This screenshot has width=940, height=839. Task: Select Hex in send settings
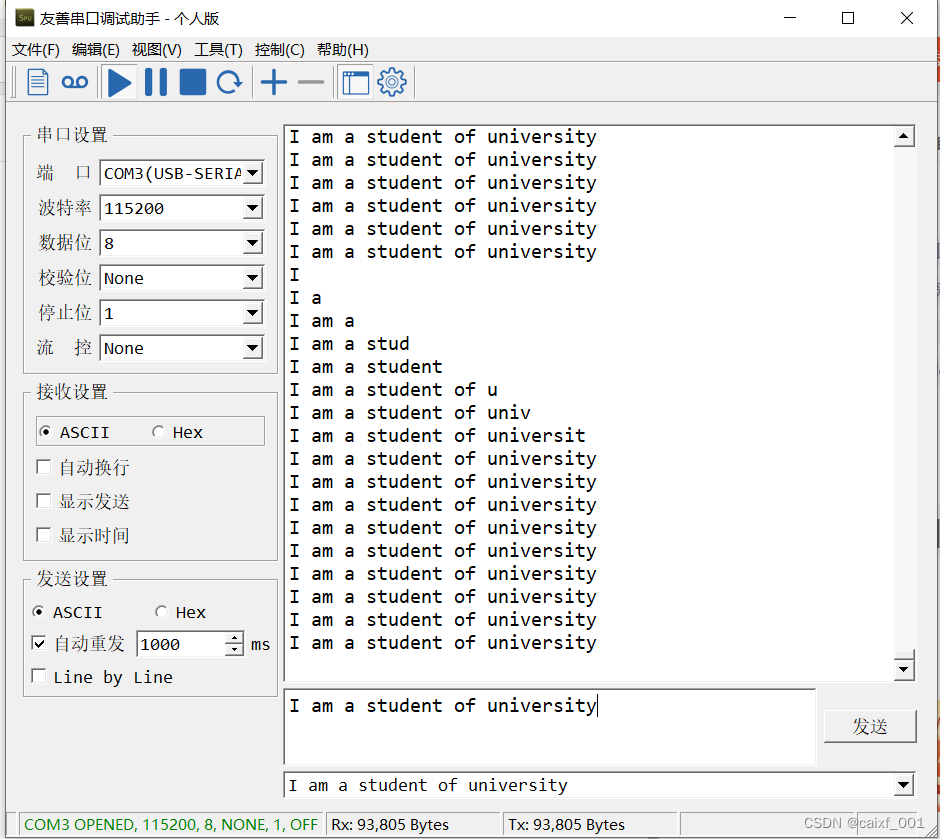(x=180, y=612)
